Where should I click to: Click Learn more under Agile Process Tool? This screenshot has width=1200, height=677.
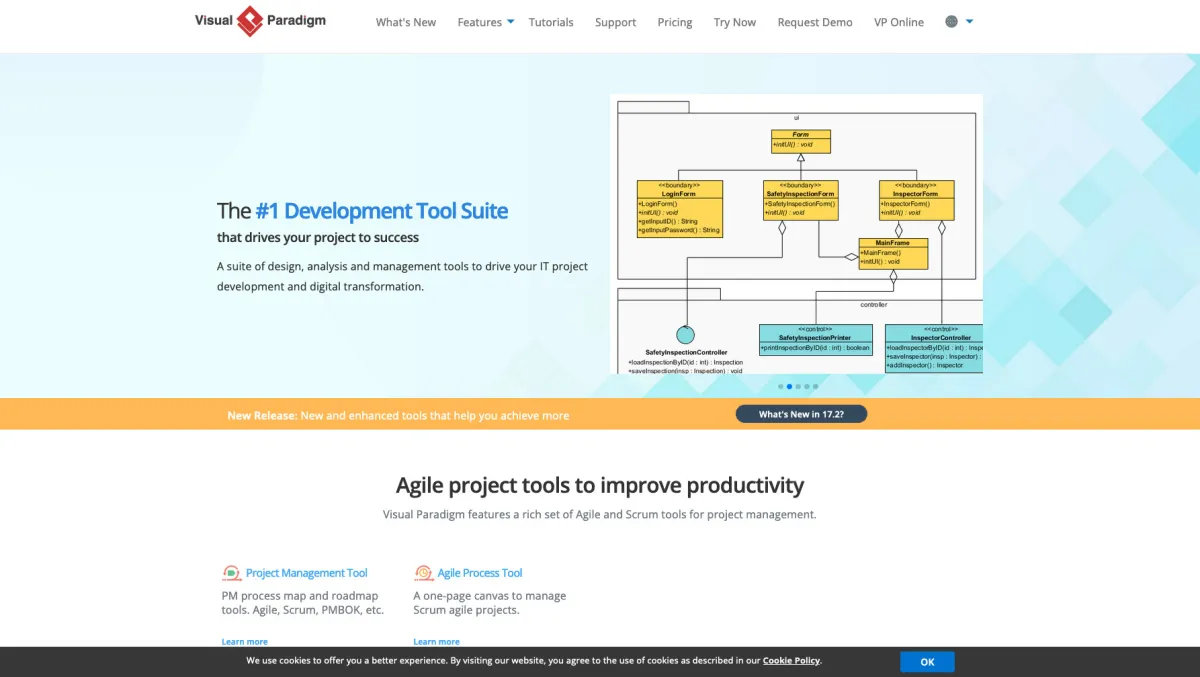437,642
